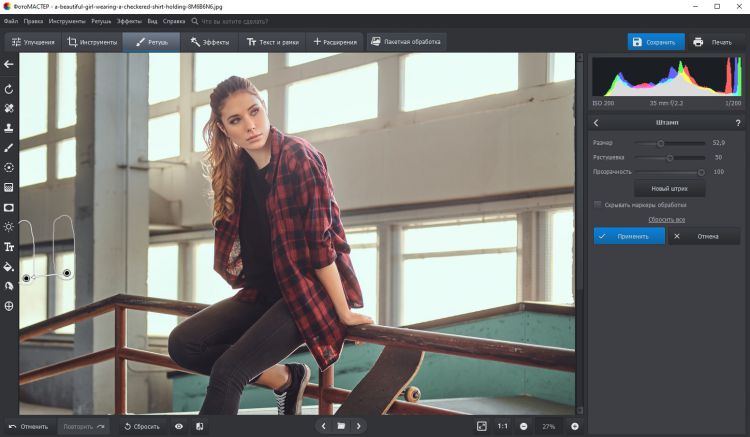Click the back arrow in left sidebar
Image resolution: width=750 pixels, height=437 pixels.
[x=9, y=64]
